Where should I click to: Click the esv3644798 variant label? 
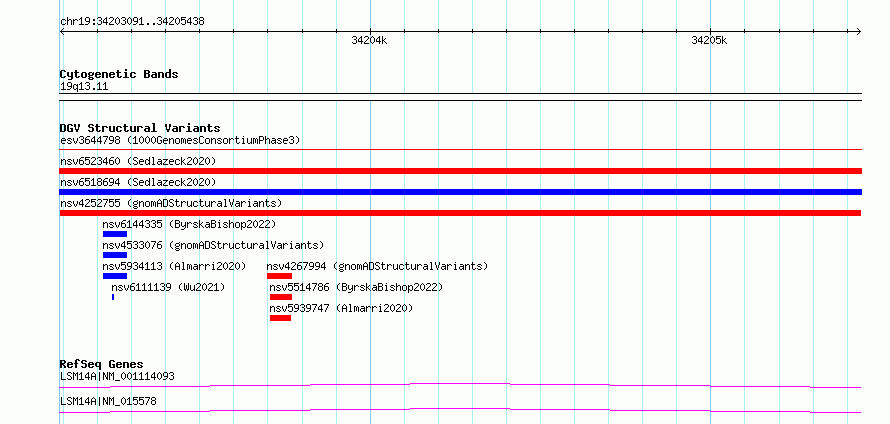180,140
